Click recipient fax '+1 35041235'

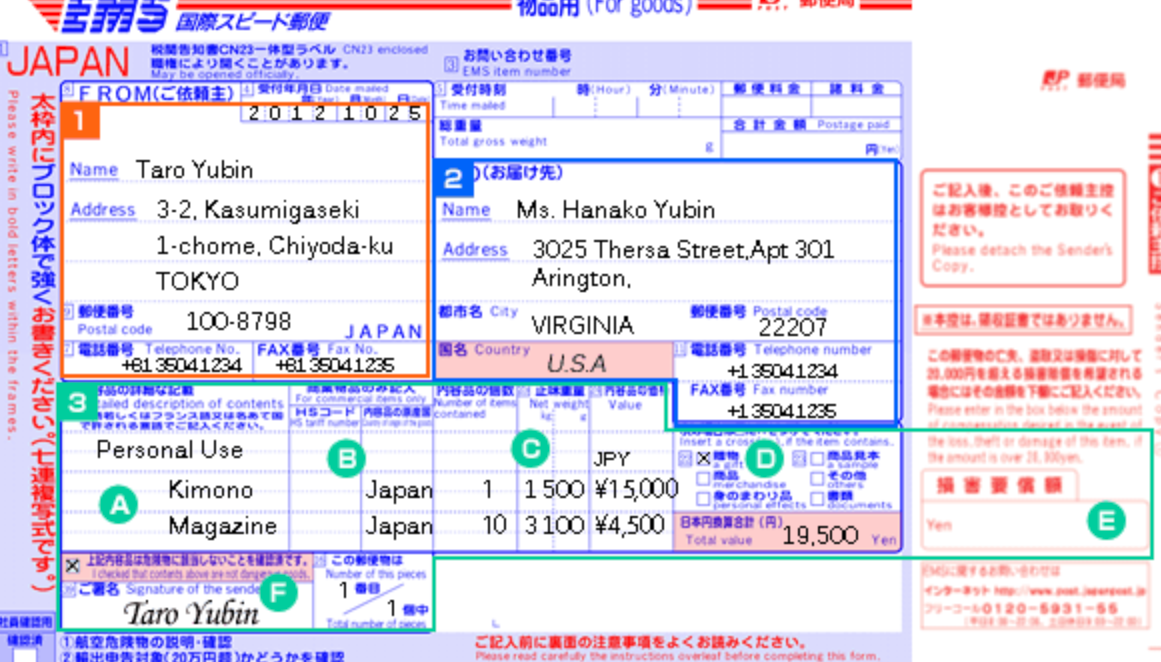click(782, 411)
